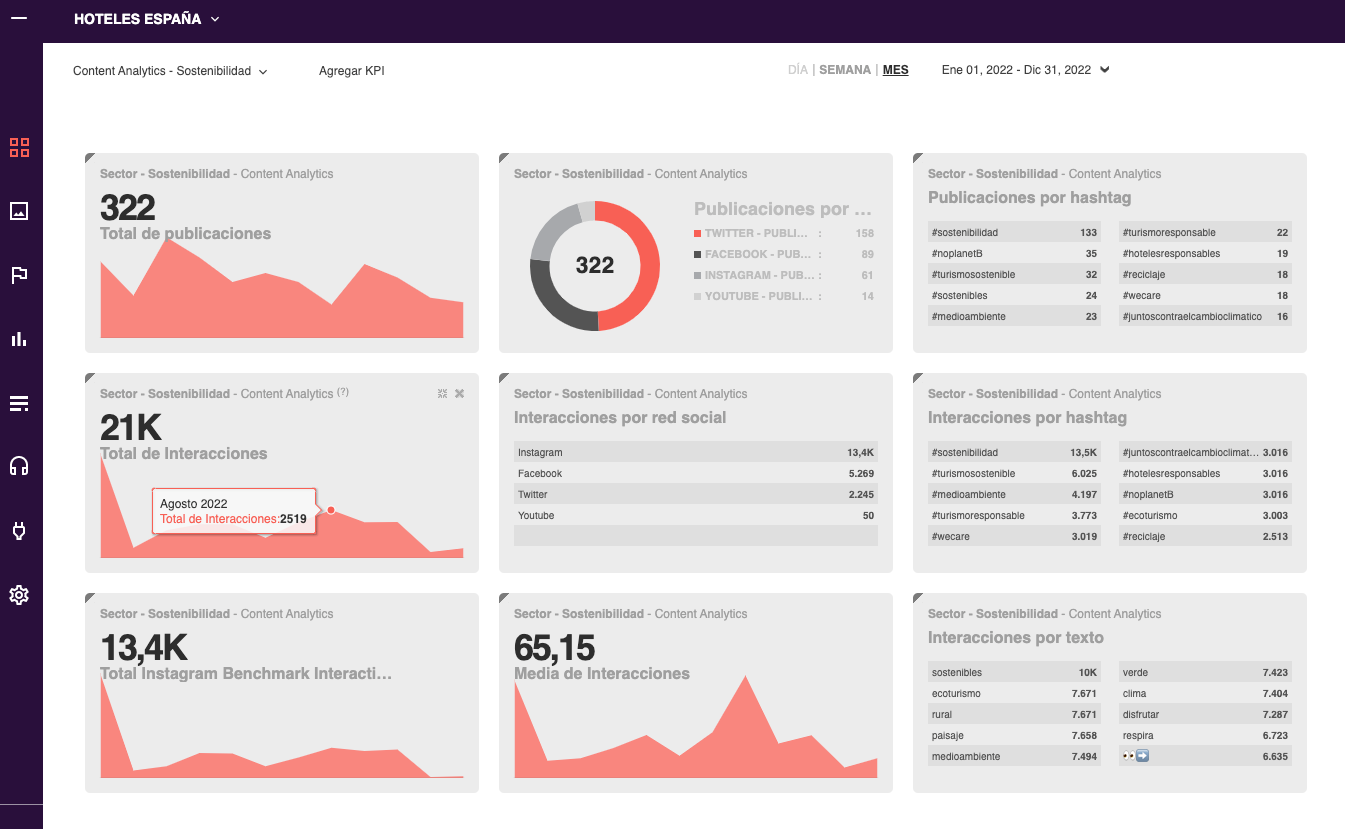Click the Agosto 2022 data point on the interactions chart

coord(330,510)
